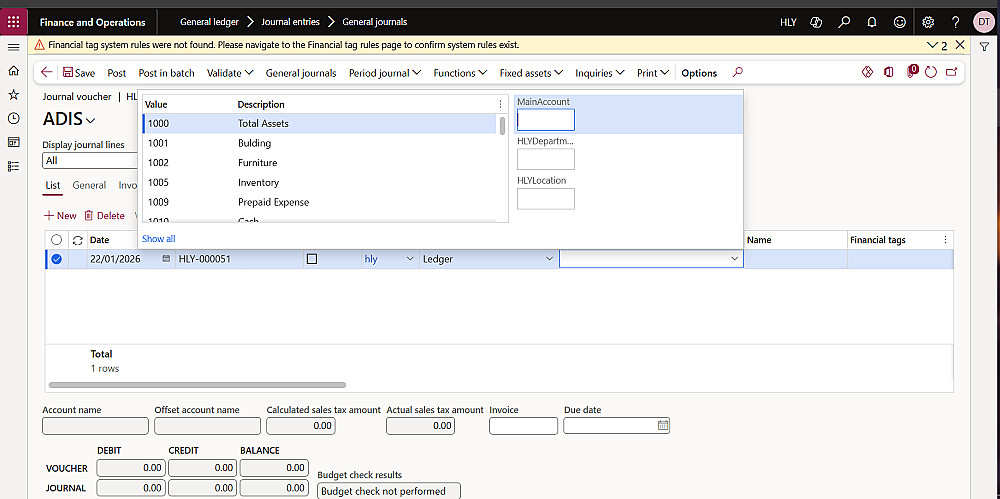The width and height of the screenshot is (1000, 499).
Task: Toggle the select-all rows radio in grid header
Action: (56, 240)
